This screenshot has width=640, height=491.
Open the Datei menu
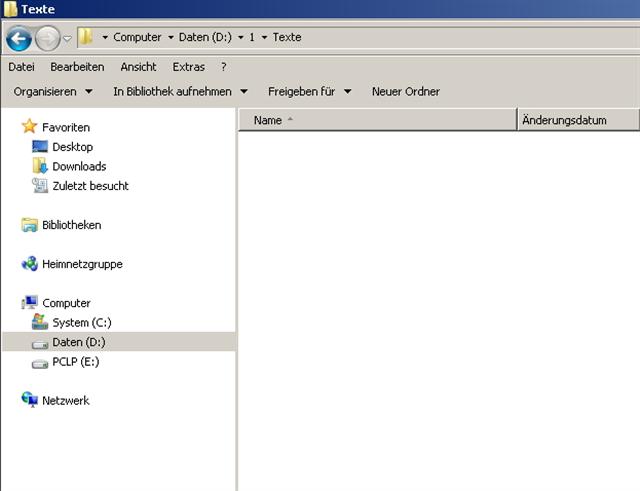[21, 67]
